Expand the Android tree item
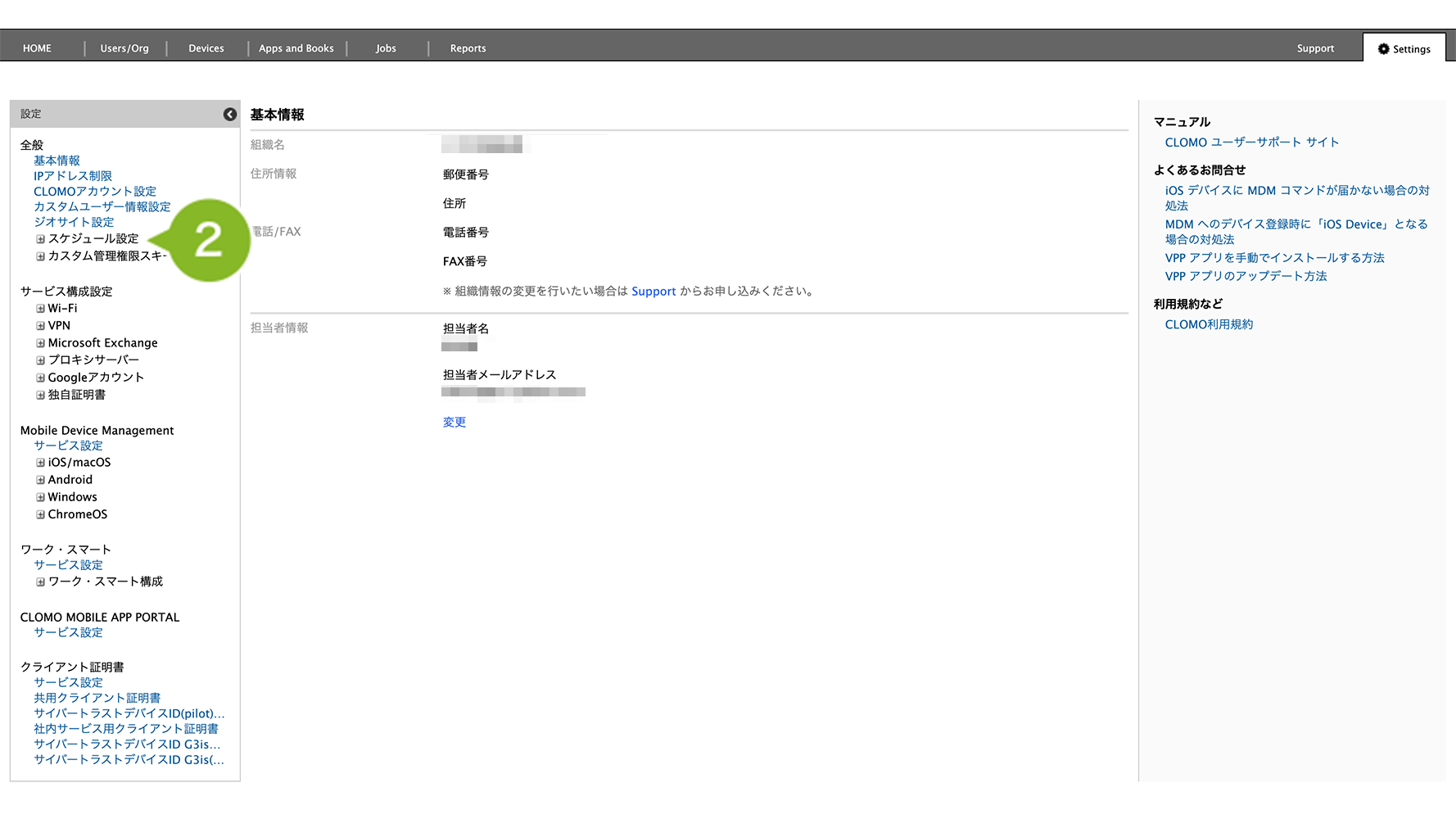Image resolution: width=1456 pixels, height=819 pixels. click(x=40, y=480)
